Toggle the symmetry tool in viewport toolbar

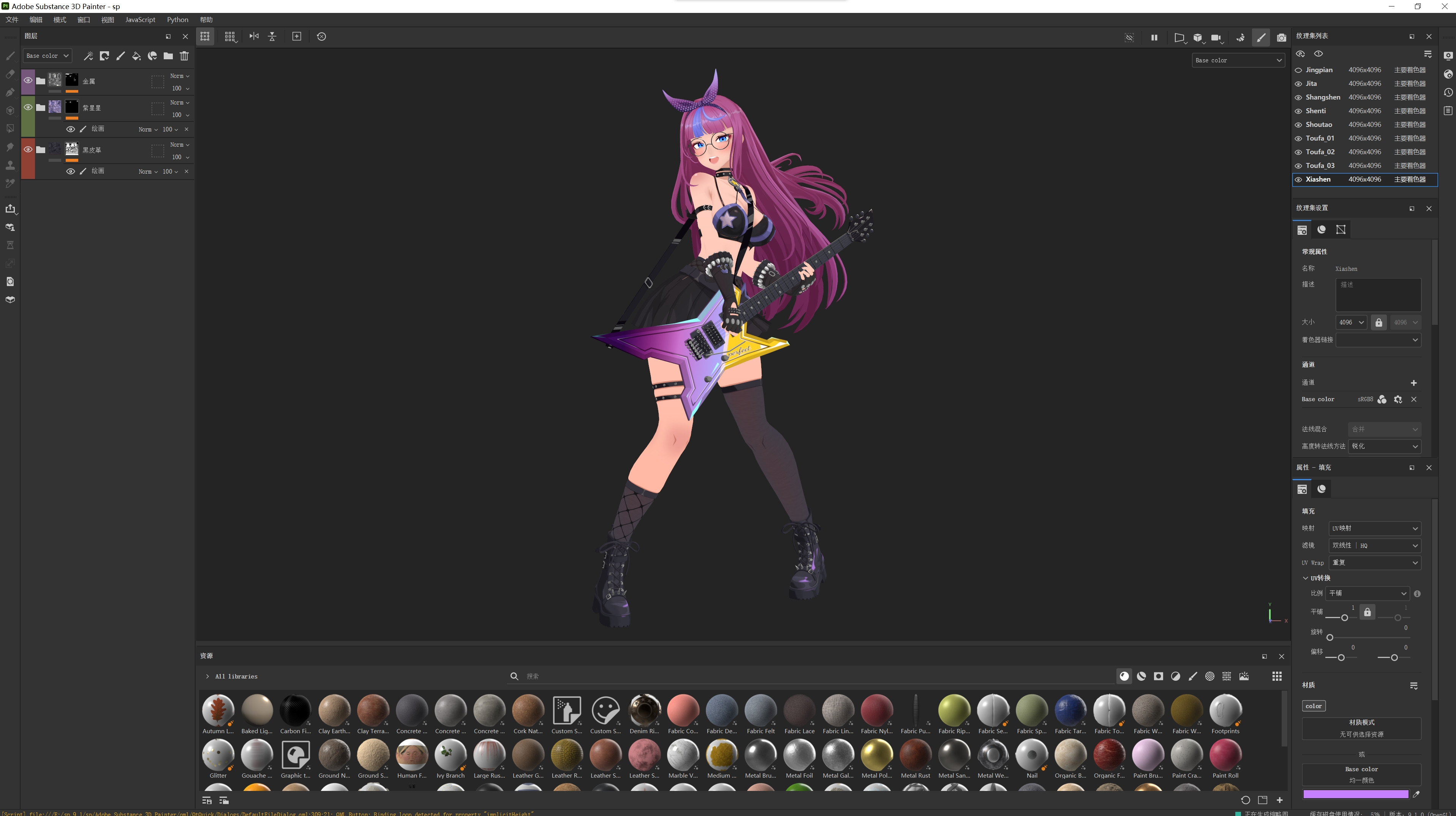[254, 36]
